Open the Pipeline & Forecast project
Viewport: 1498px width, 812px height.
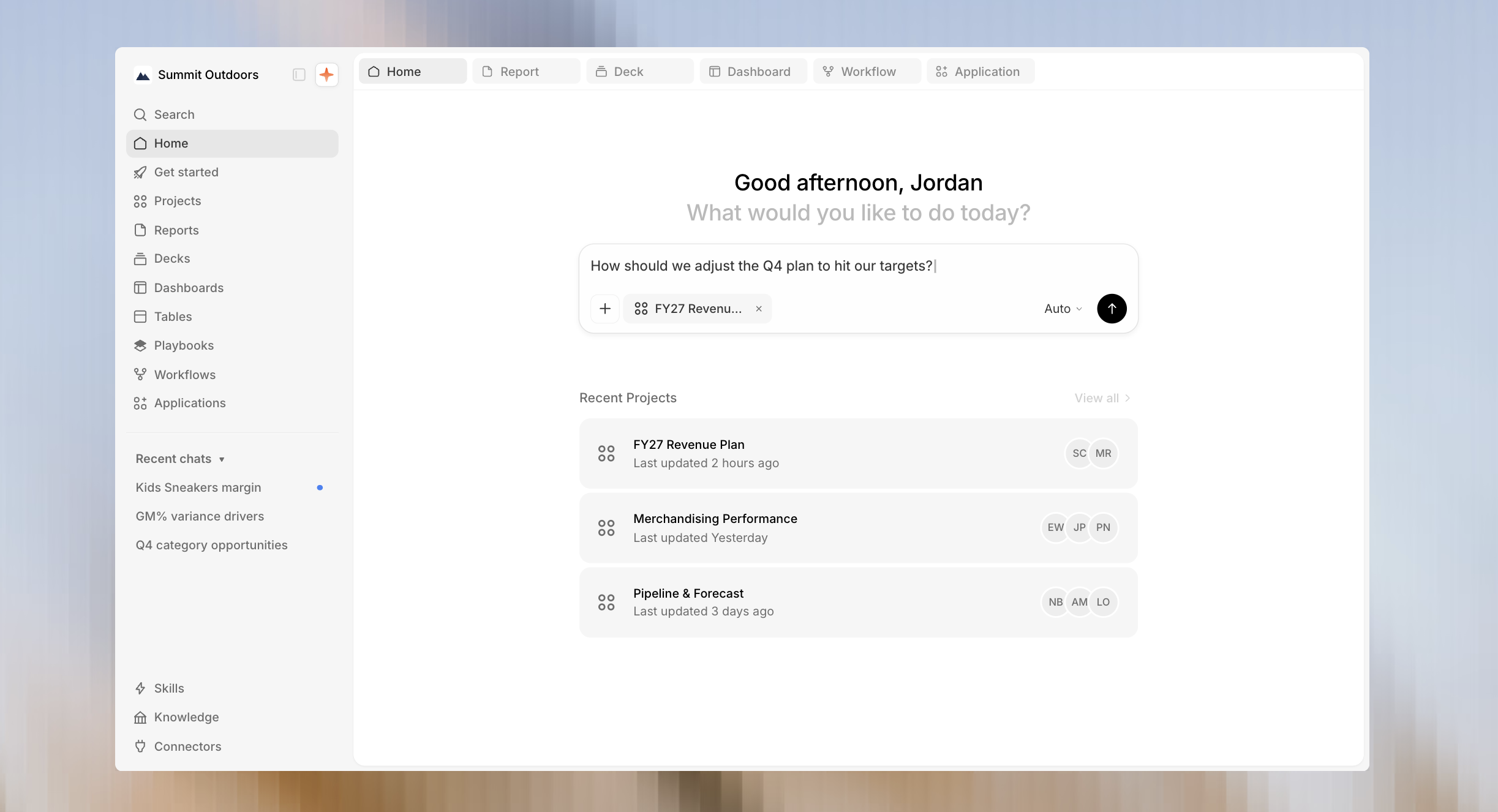click(x=858, y=603)
